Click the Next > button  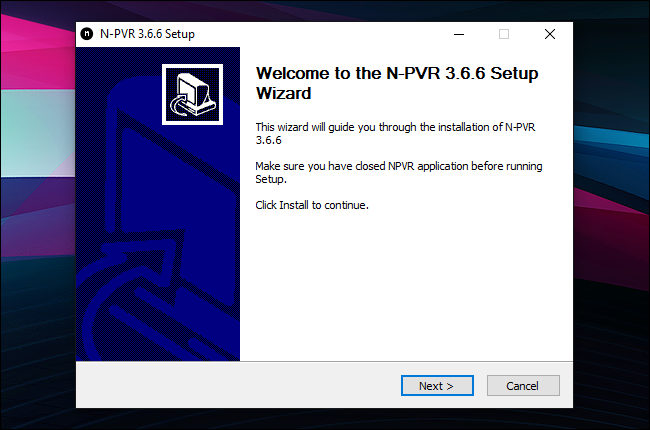437,386
